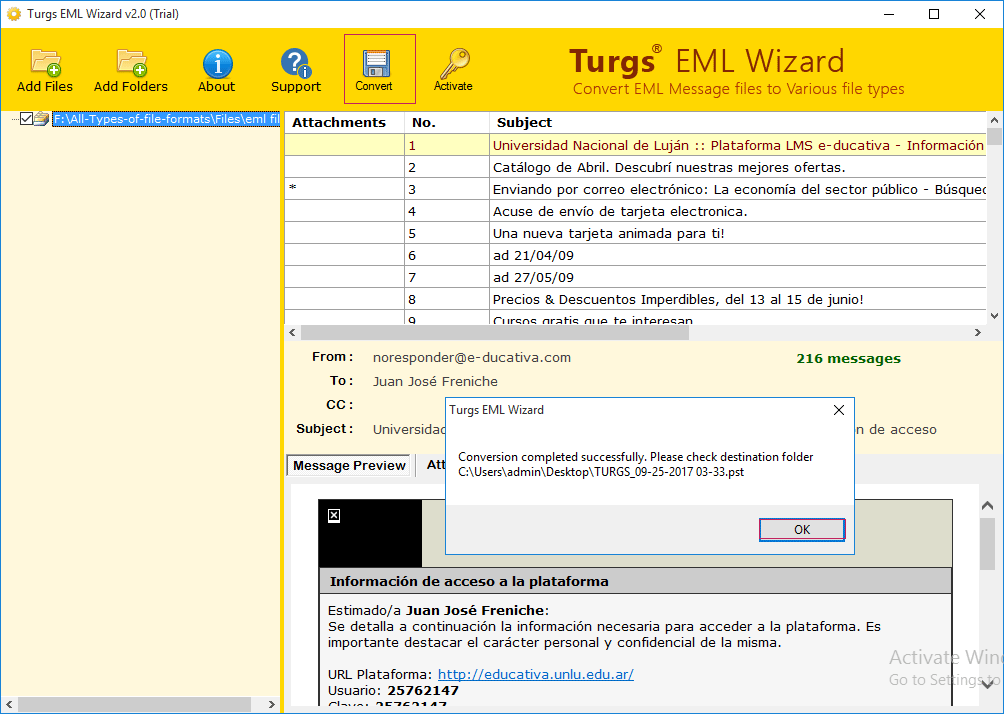Click the message list left scroll arrow

tap(293, 332)
